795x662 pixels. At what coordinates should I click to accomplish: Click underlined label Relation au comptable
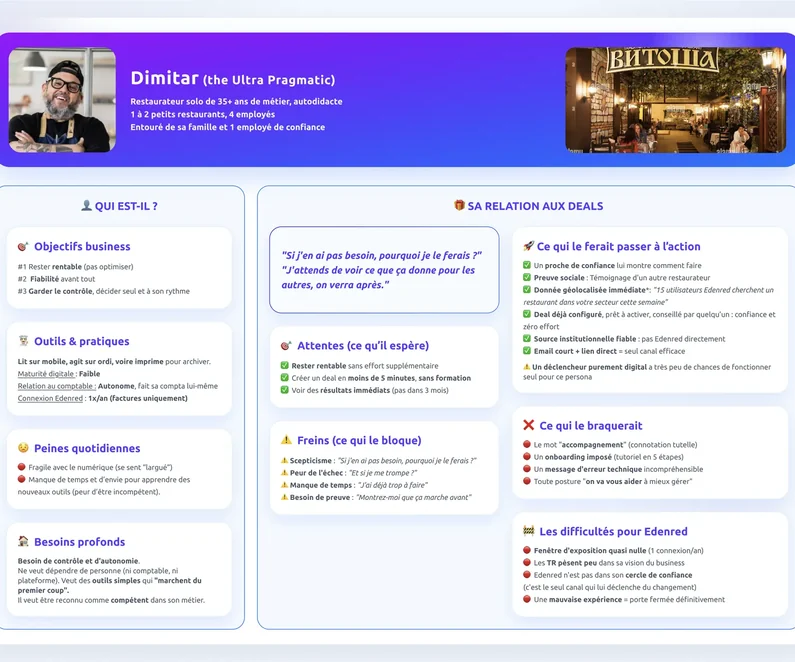(57, 386)
